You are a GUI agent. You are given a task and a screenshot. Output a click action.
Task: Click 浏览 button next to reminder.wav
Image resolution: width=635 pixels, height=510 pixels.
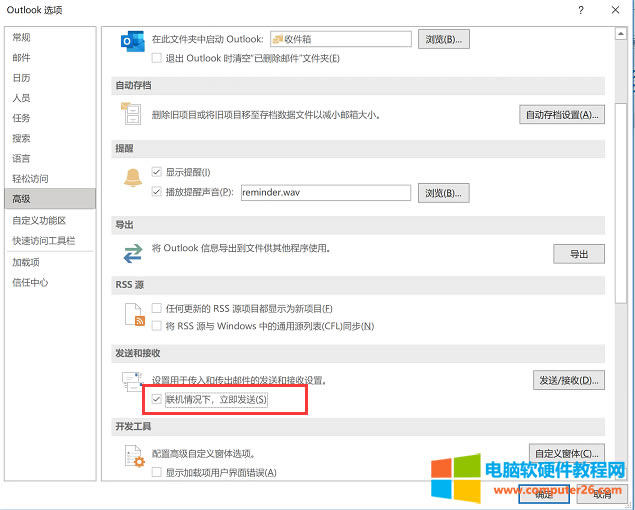coord(443,193)
